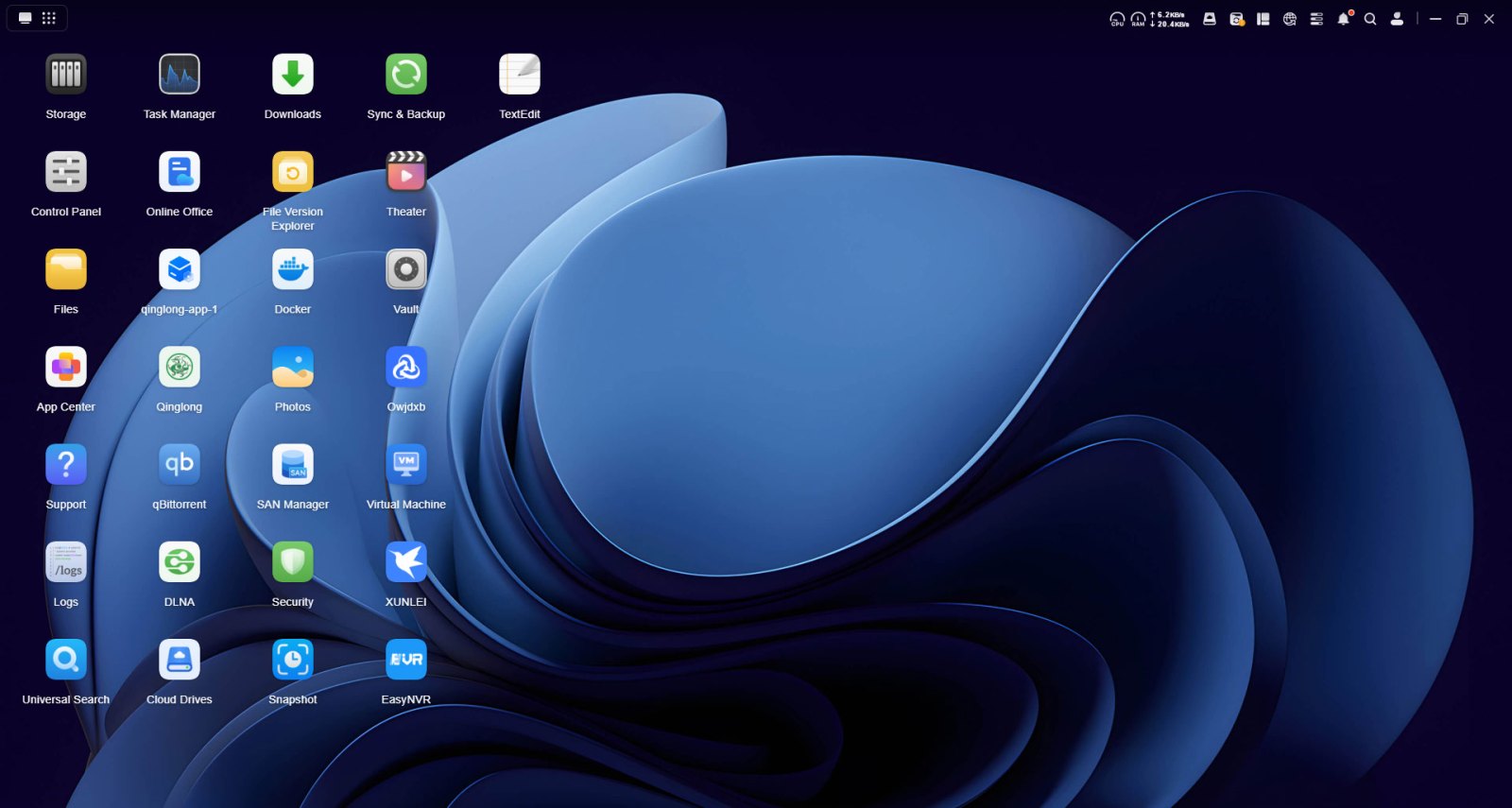This screenshot has width=1512, height=808.
Task: Switch to desktop view via monitor icon
Action: coord(26,18)
